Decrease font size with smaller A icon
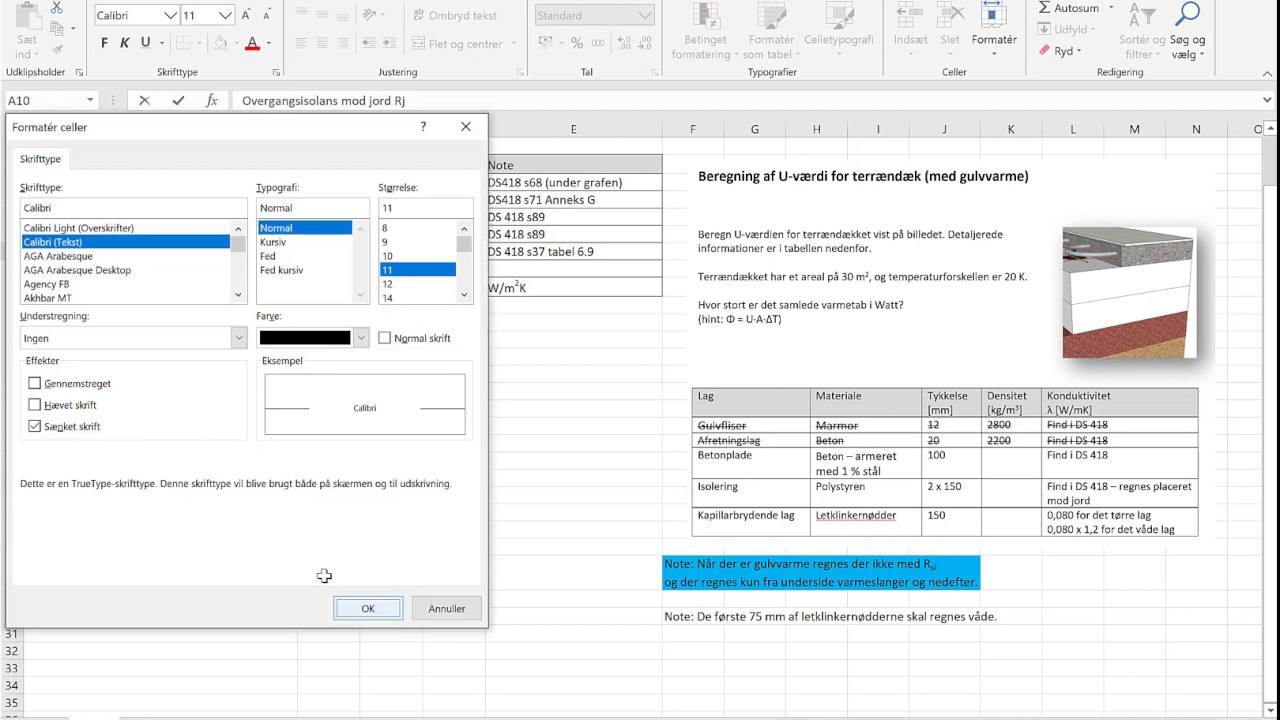This screenshot has height=720, width=1280. (266, 15)
